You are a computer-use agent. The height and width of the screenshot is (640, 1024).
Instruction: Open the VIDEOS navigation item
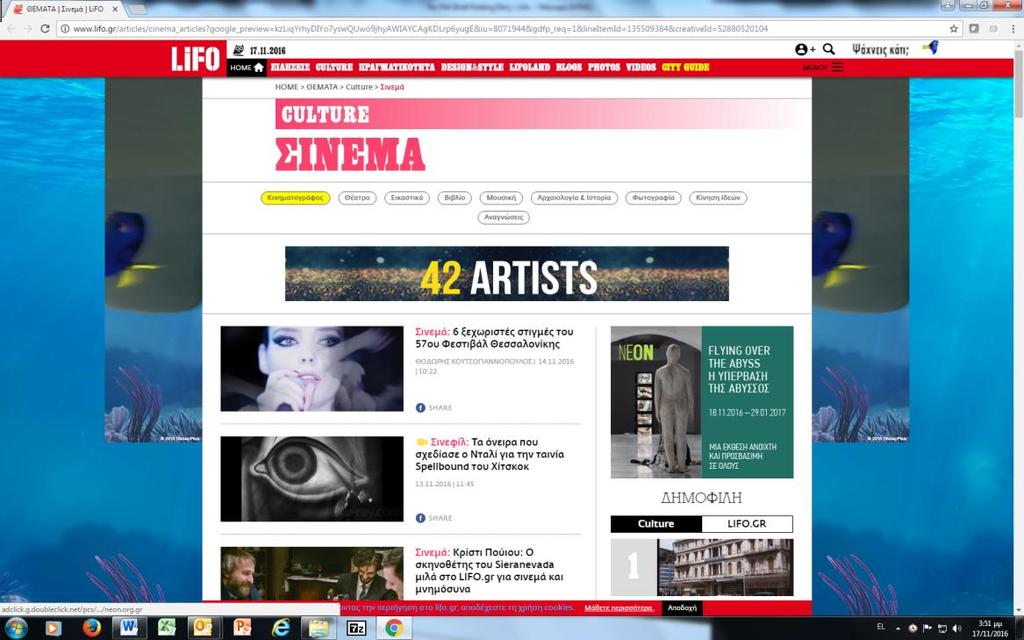[x=641, y=67]
